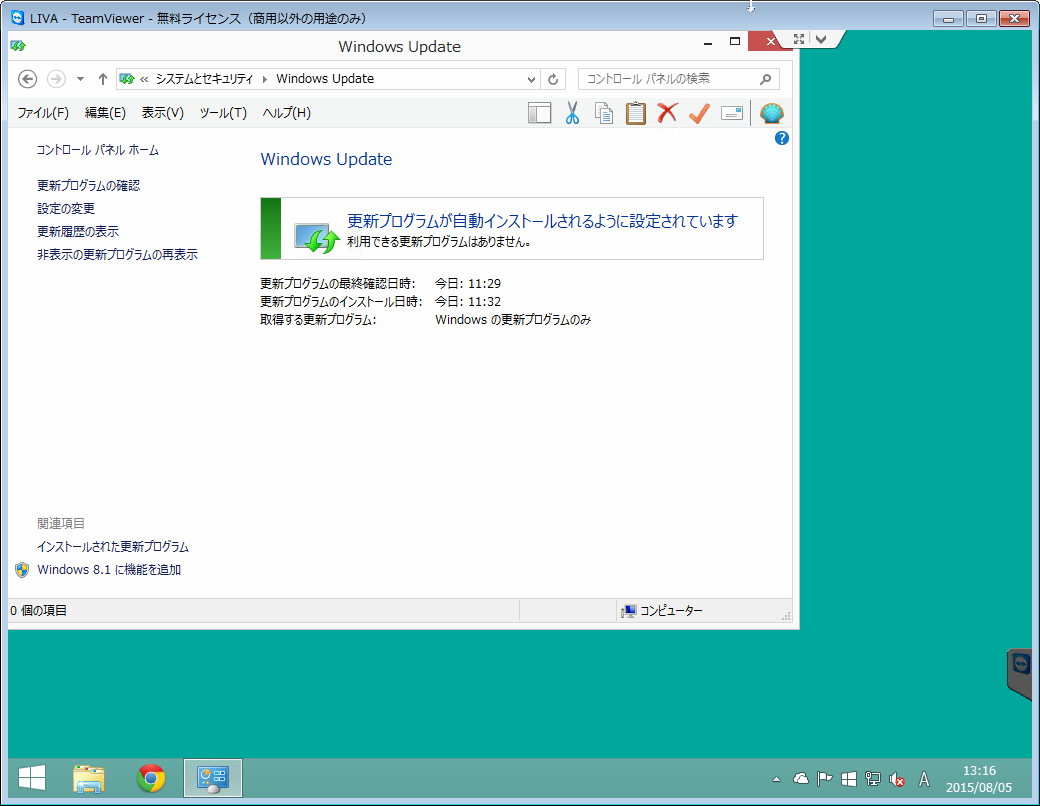Image resolution: width=1040 pixels, height=806 pixels.
Task: Click the red X Delete icon
Action: pos(667,113)
